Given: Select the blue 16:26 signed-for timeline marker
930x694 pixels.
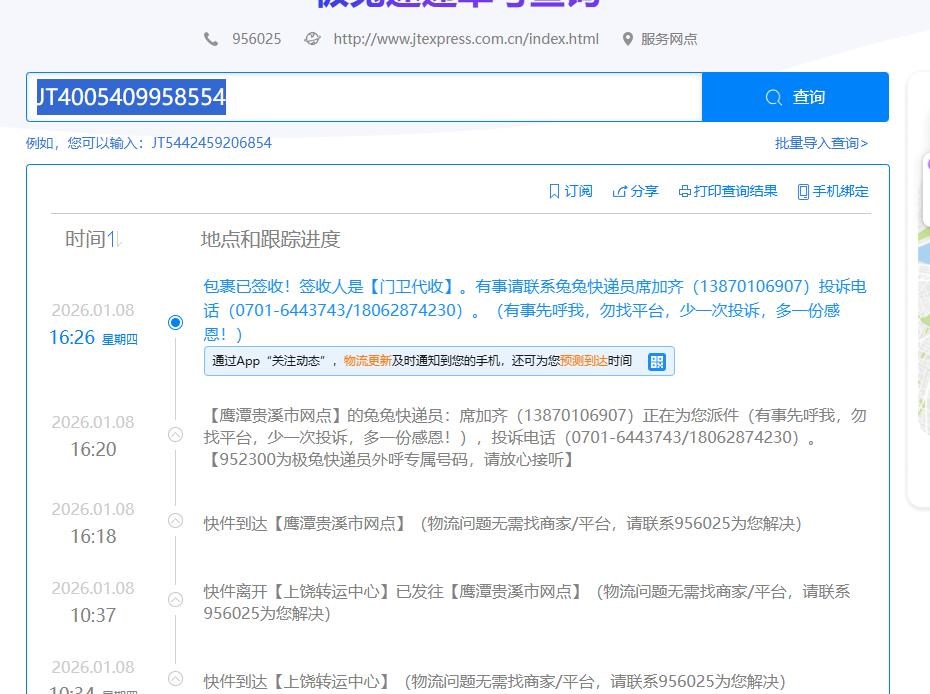Looking at the screenshot, I should (176, 322).
